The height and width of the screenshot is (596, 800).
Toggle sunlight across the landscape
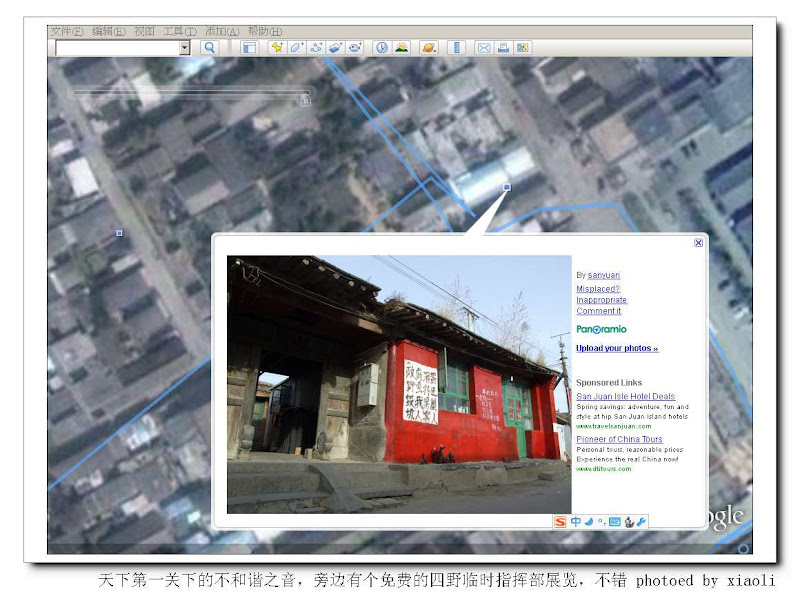pyautogui.click(x=401, y=47)
